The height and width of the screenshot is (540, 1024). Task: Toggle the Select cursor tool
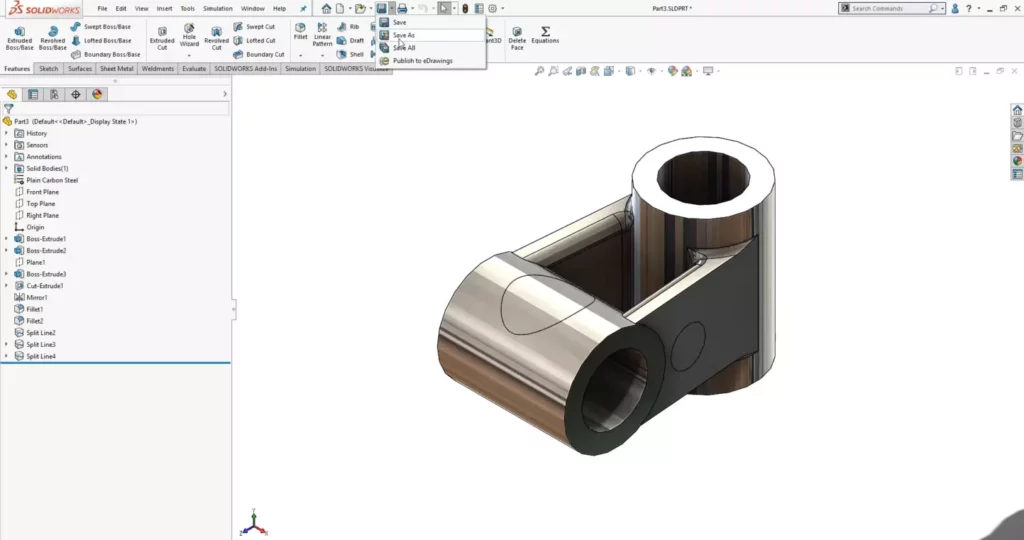(444, 8)
